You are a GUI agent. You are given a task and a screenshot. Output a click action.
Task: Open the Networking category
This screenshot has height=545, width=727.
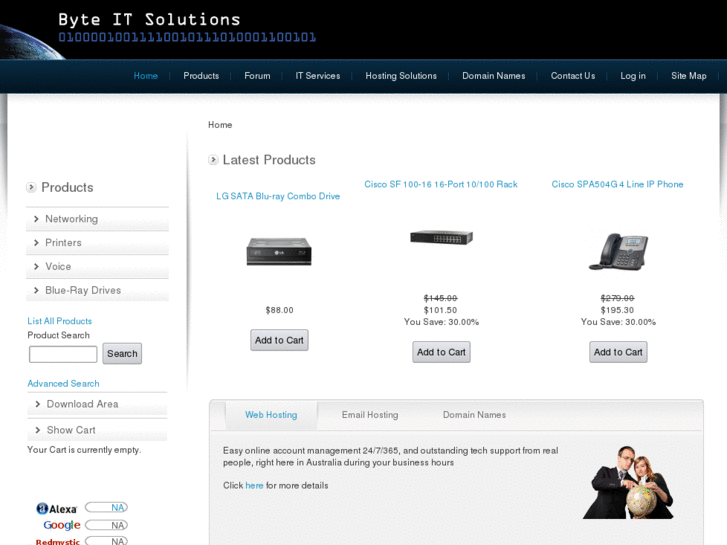click(x=97, y=219)
